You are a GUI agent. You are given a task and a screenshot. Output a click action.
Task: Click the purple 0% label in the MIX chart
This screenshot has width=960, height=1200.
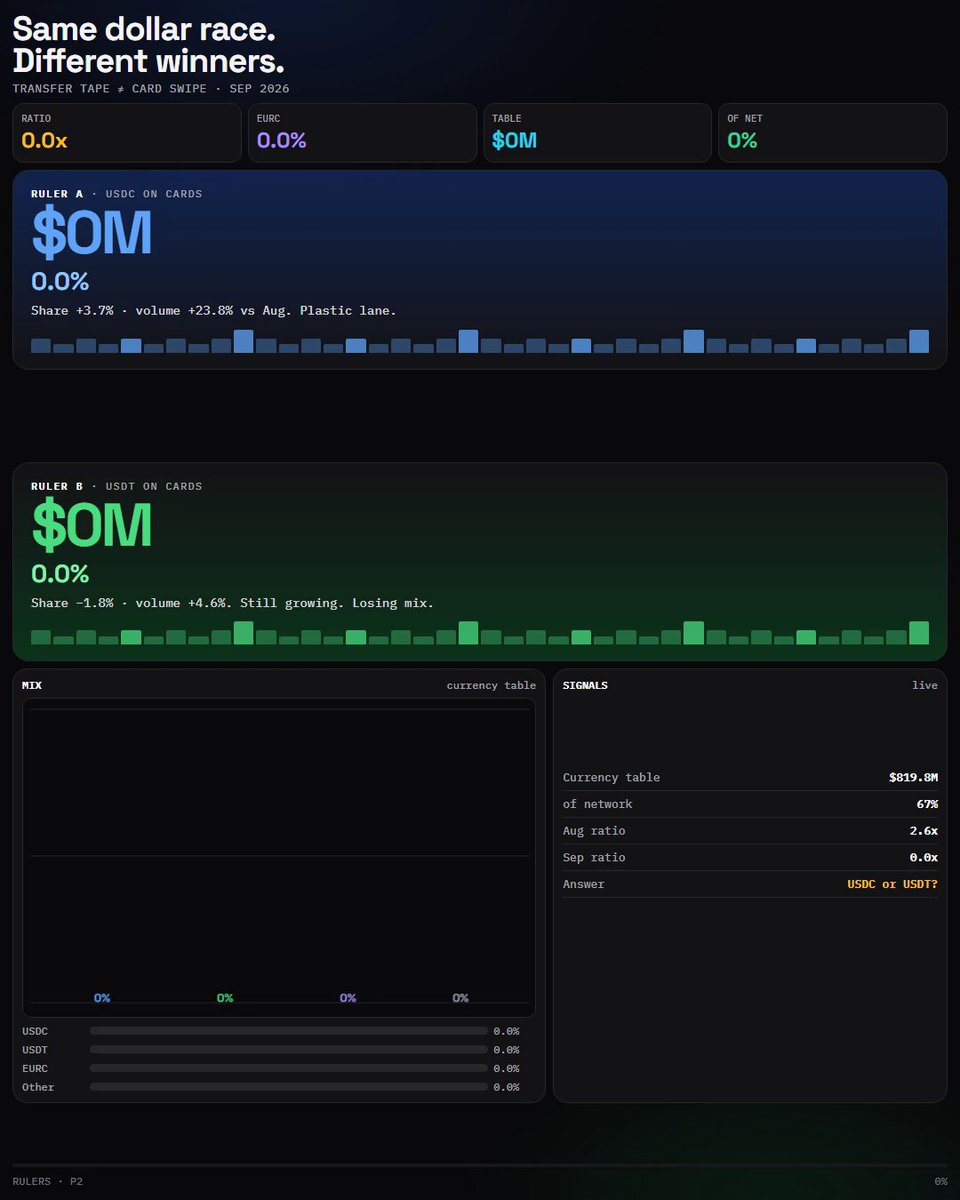coord(348,998)
